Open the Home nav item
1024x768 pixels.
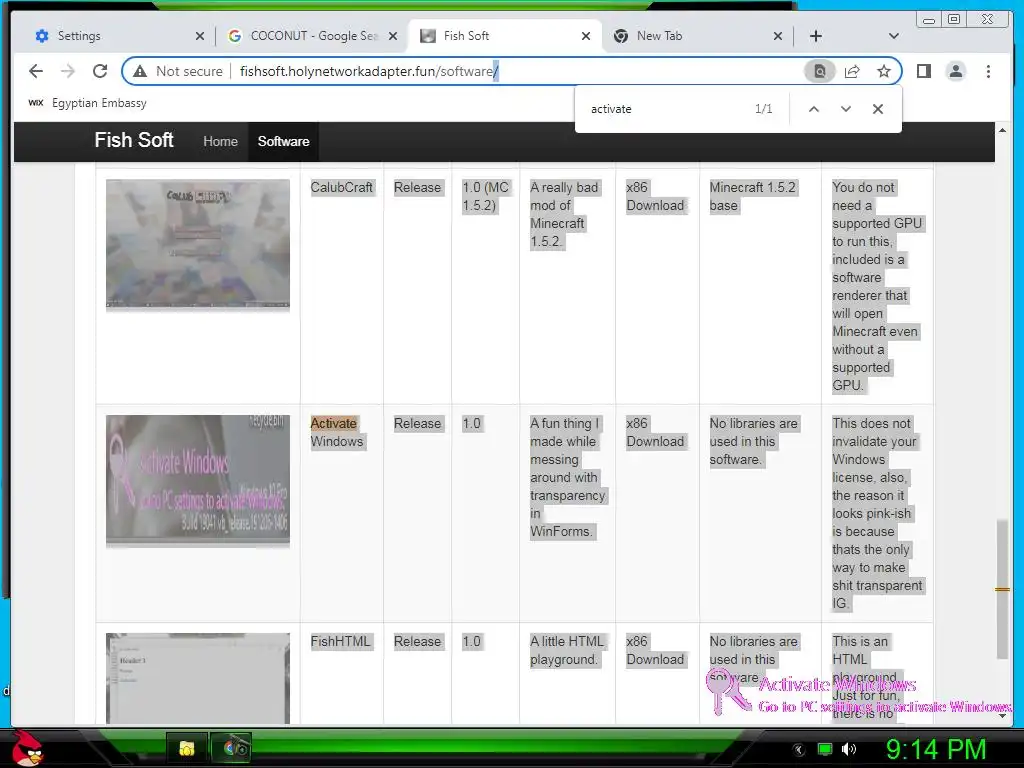click(220, 141)
